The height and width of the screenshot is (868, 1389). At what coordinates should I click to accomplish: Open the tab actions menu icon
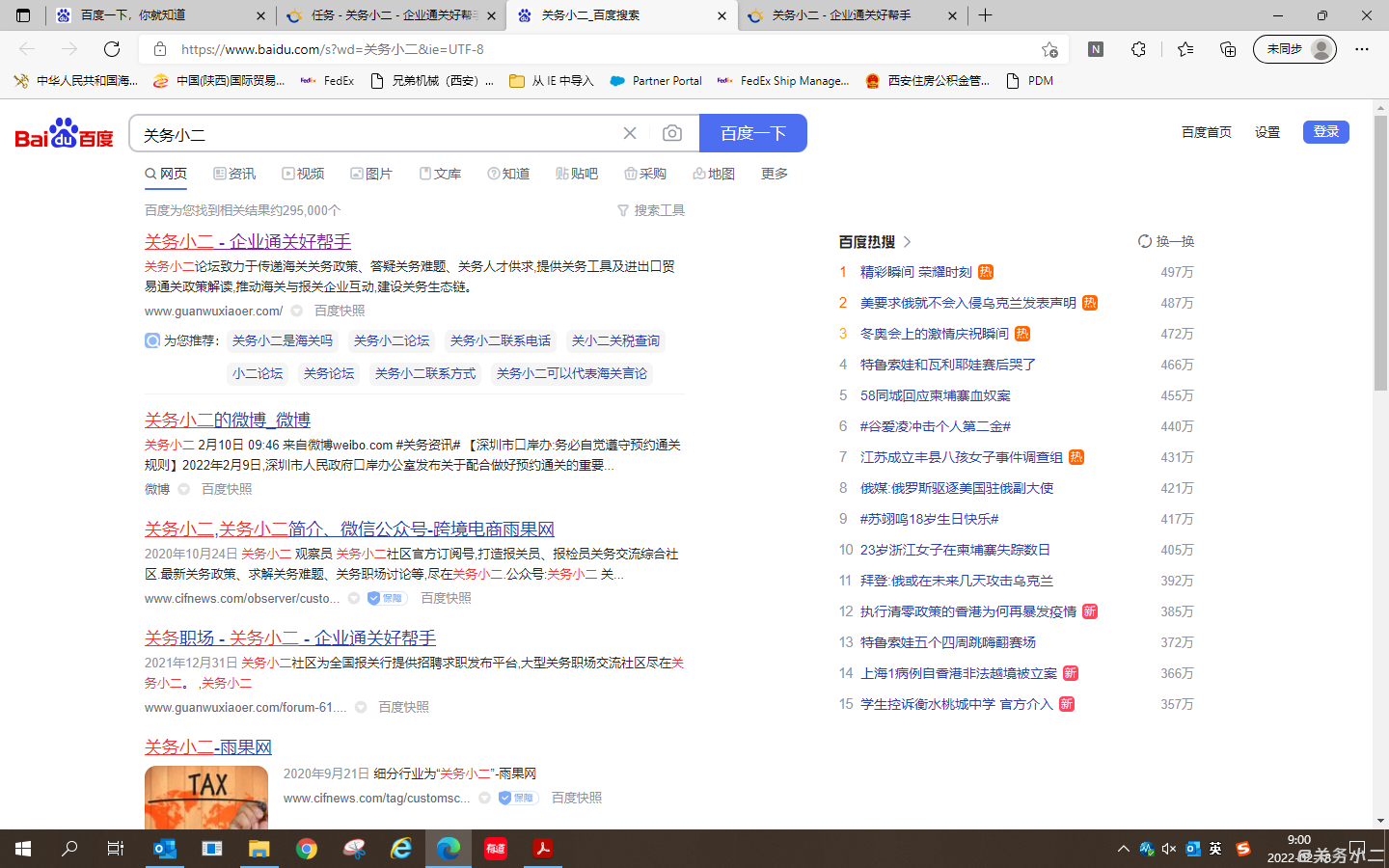click(x=23, y=15)
